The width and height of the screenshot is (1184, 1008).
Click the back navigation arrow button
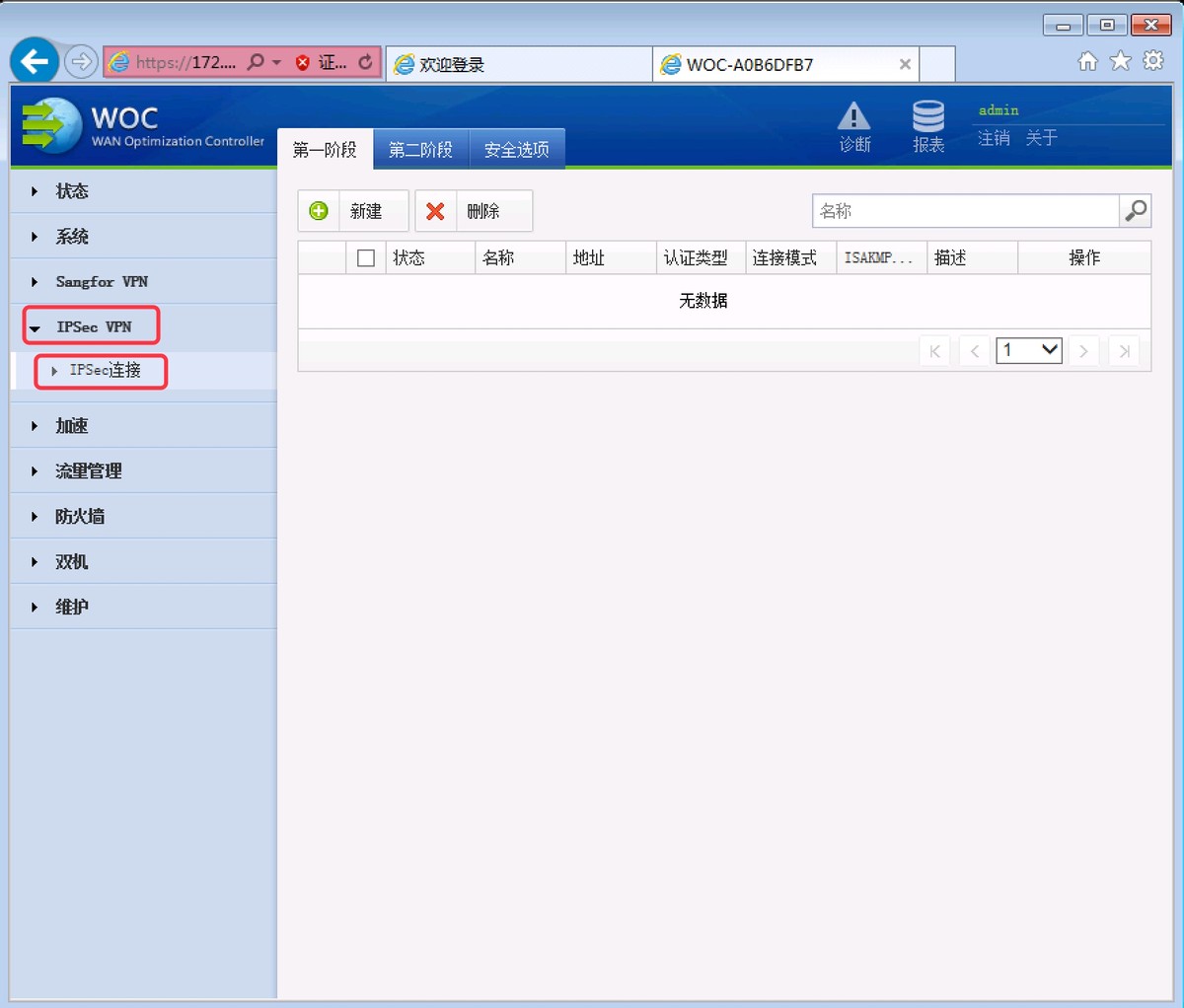tap(33, 61)
